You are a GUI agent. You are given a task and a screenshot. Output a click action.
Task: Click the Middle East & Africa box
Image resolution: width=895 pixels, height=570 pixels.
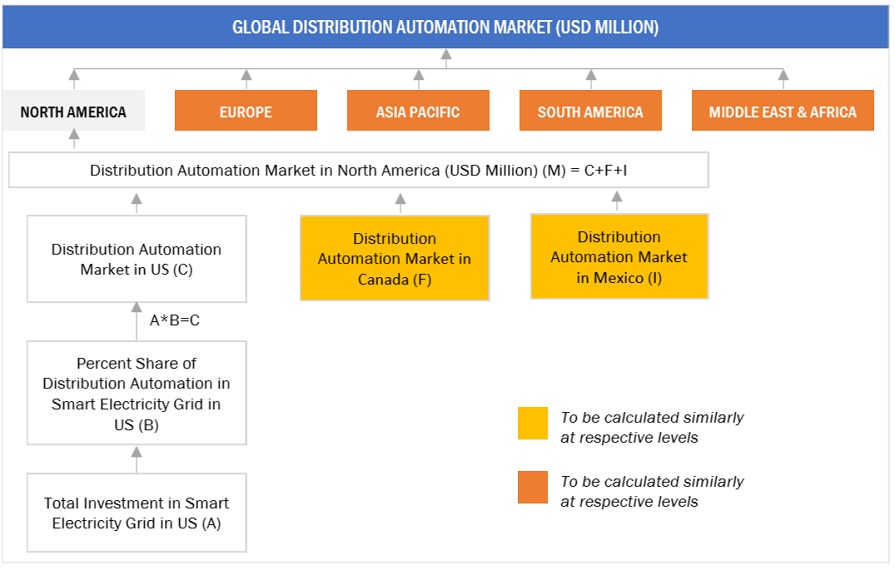click(782, 111)
